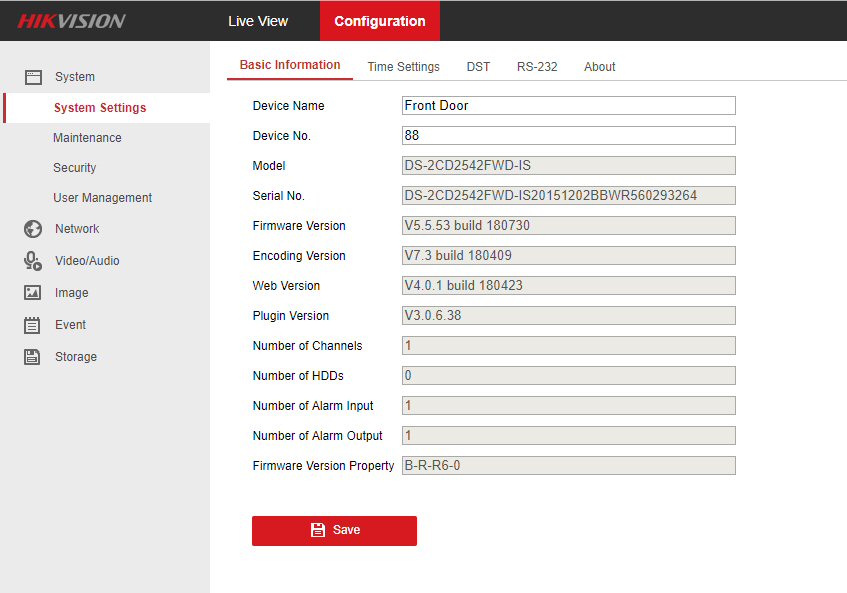Viewport: 847px width, 593px height.
Task: Expand the Storage menu section
Action: tap(76, 357)
